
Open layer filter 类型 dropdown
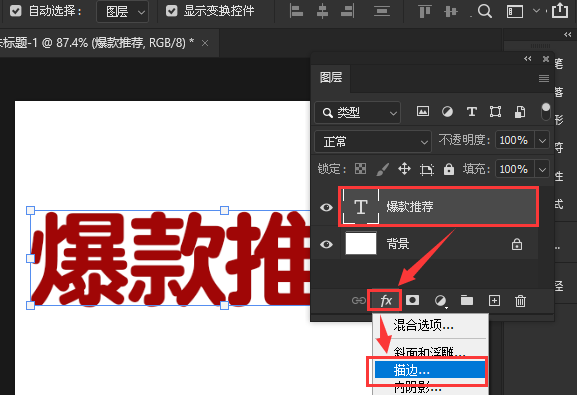click(x=357, y=112)
